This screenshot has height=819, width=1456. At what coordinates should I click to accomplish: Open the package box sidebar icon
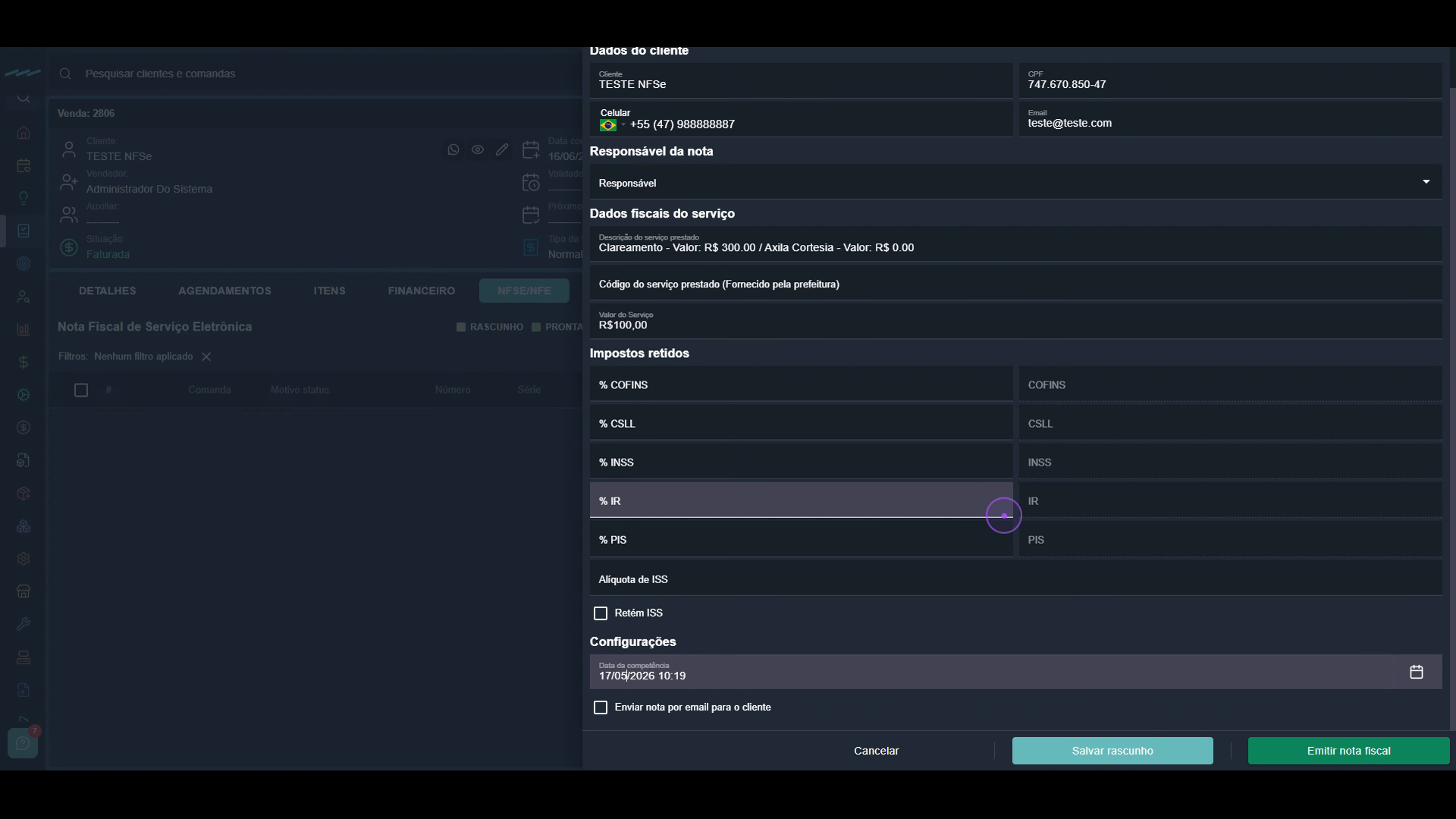(24, 493)
